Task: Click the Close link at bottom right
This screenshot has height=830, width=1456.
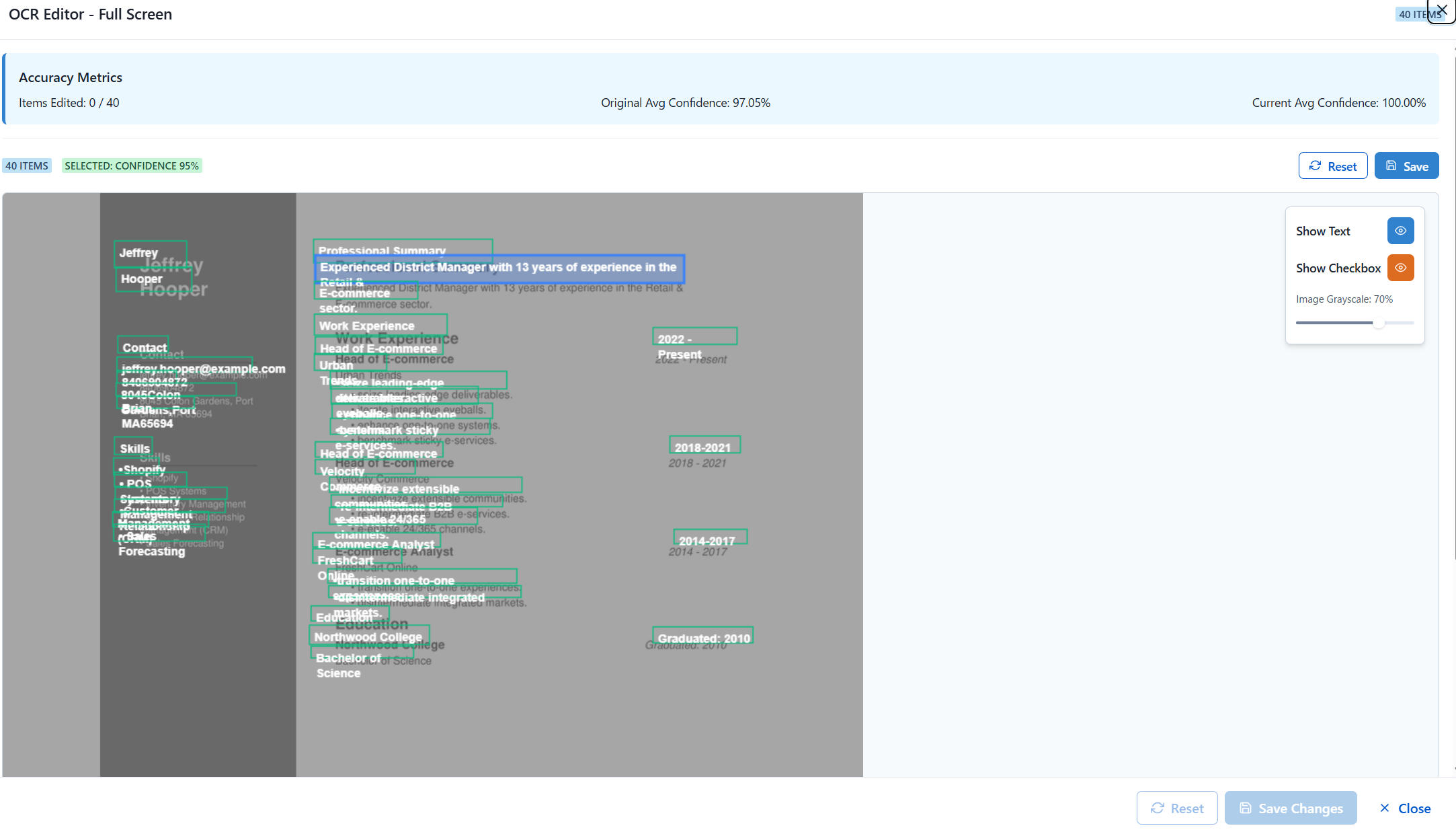Action: coord(1404,808)
